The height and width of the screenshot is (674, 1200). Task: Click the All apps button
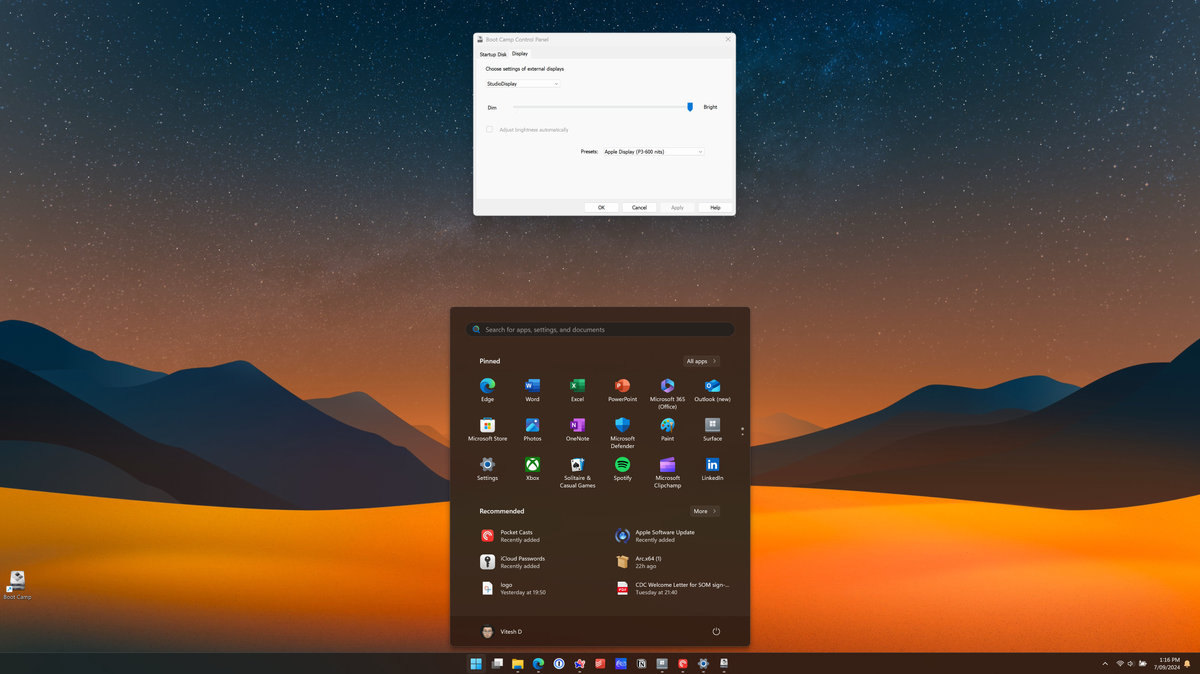point(701,361)
